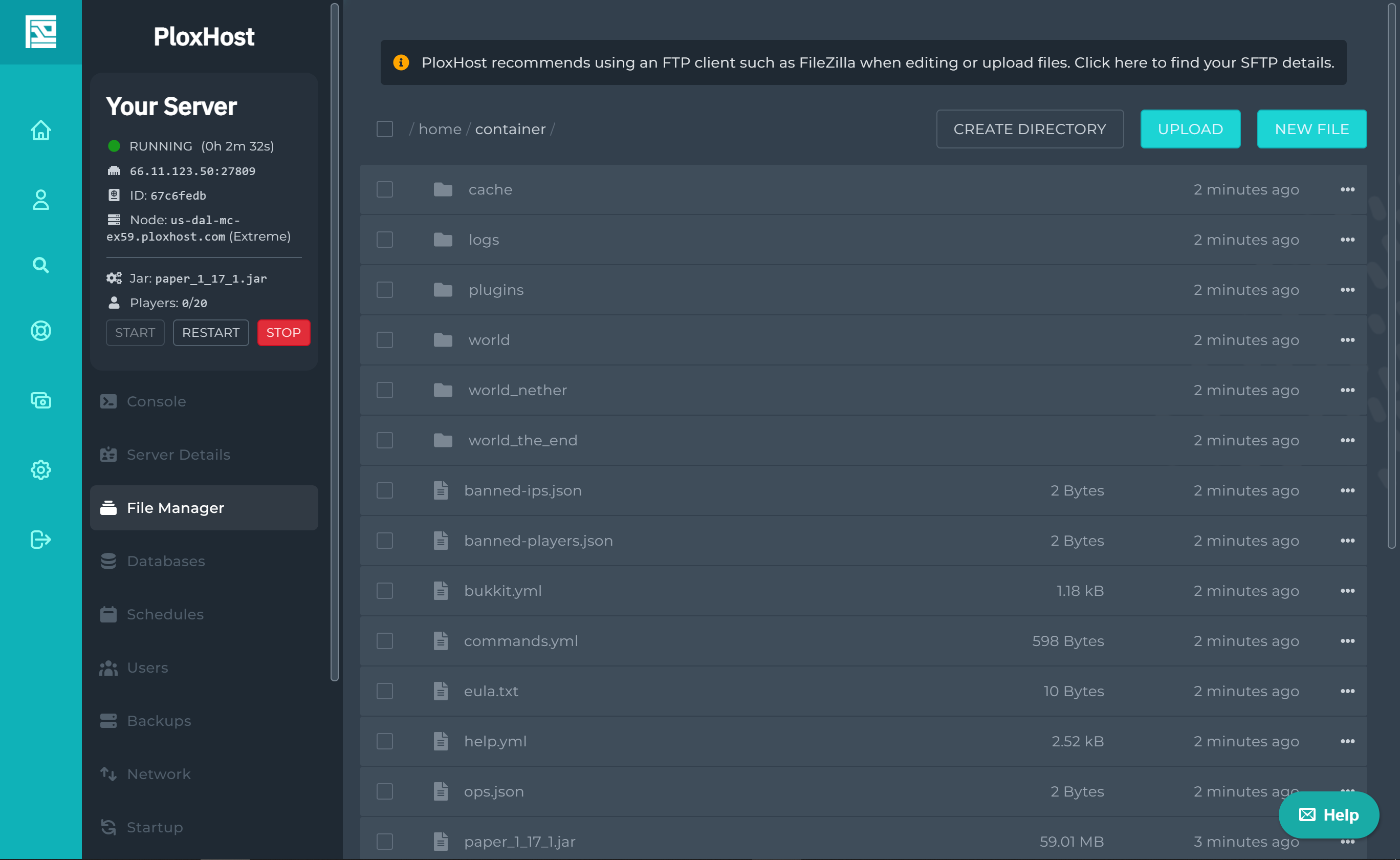Click the billing cash icon in sidebar

[41, 400]
